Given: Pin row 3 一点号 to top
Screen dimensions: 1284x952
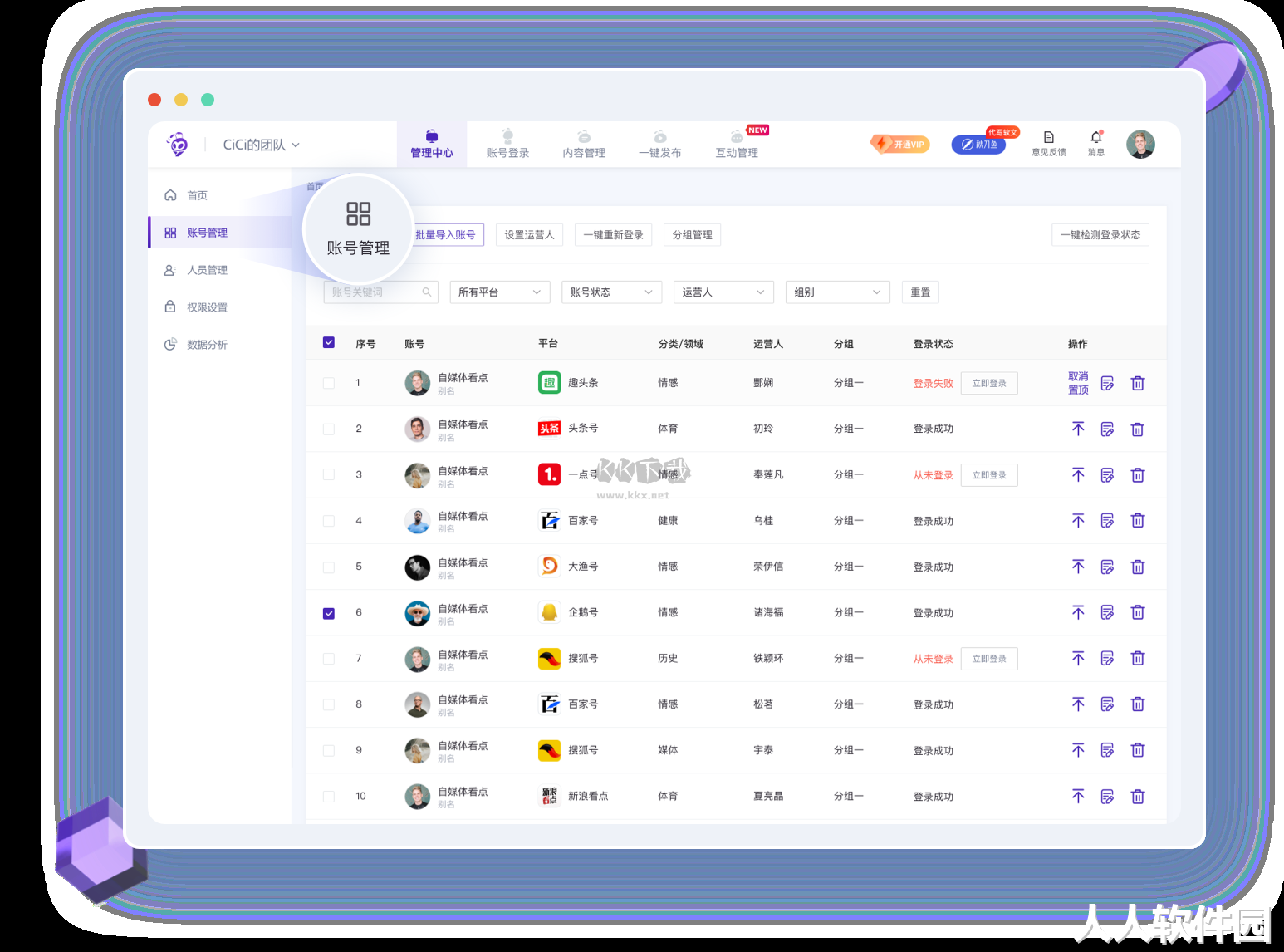Looking at the screenshot, I should (x=1078, y=474).
